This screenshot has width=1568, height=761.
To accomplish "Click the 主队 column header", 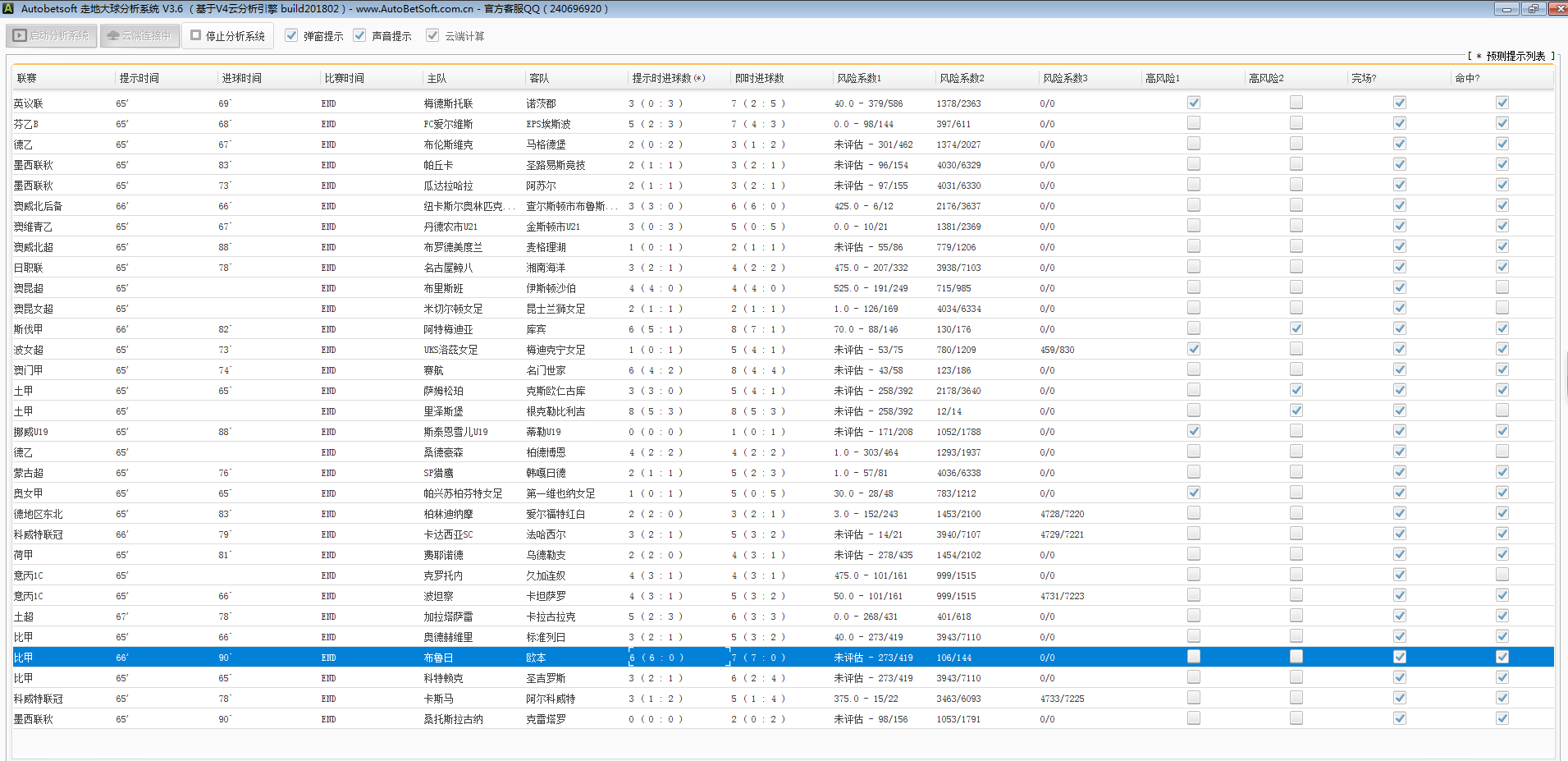I will click(x=437, y=78).
